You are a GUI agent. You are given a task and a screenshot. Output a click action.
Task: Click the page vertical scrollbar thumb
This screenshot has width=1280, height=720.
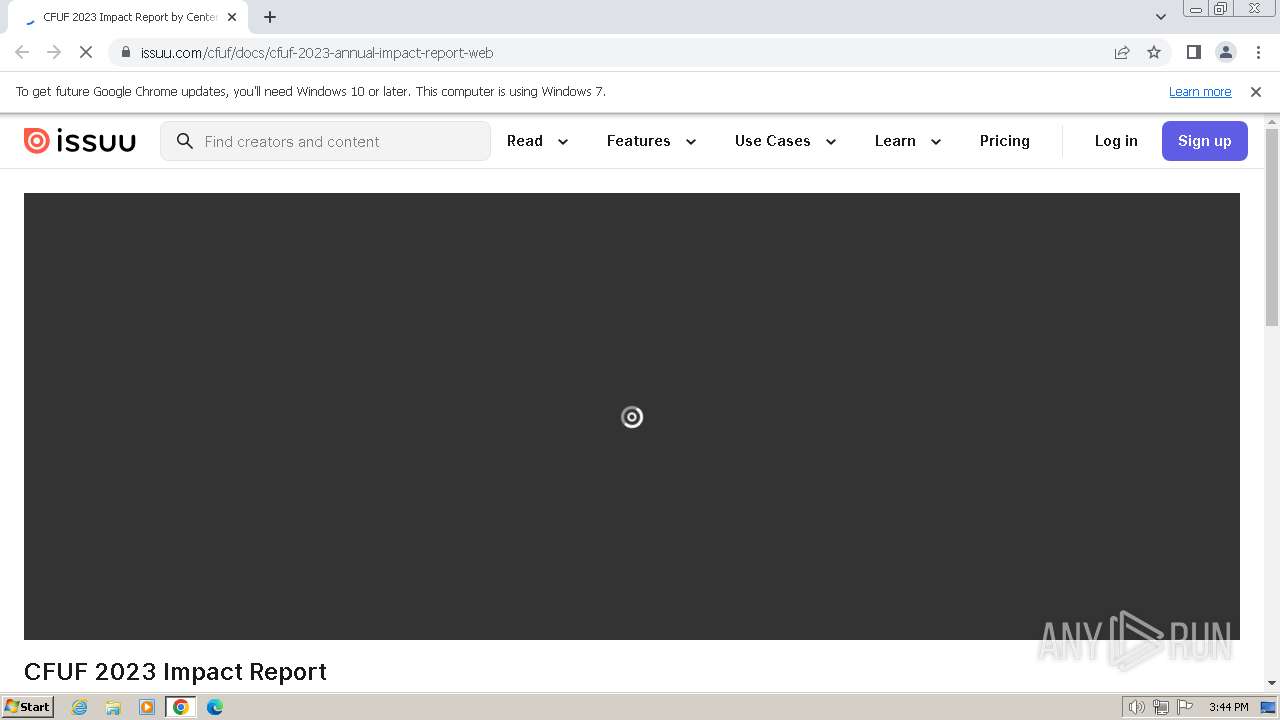click(x=1272, y=226)
